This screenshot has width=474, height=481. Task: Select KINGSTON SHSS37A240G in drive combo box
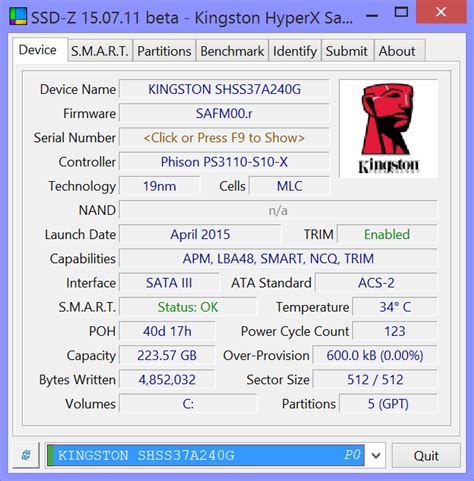point(206,455)
